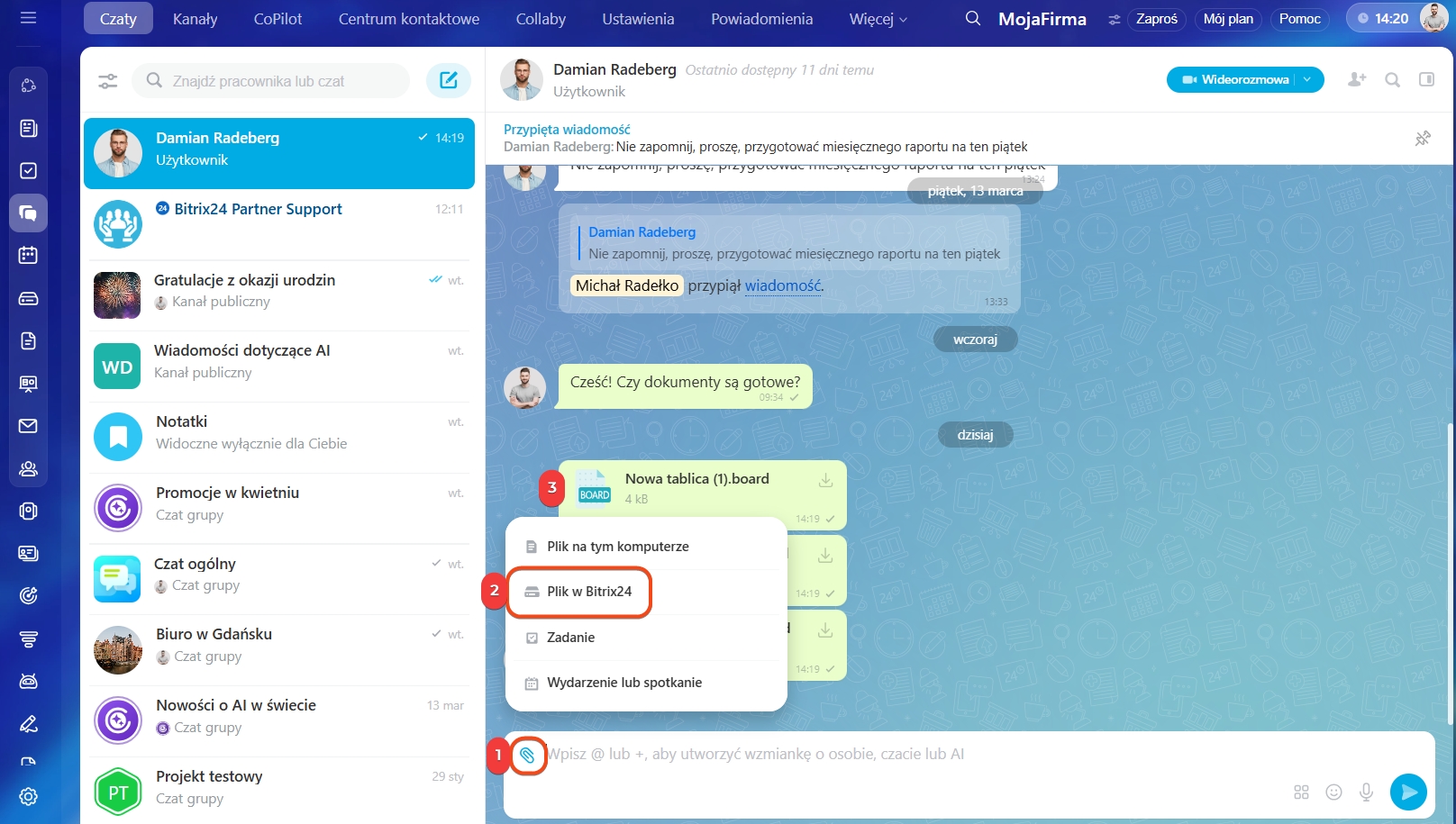The image size is (1456, 824).
Task: Open the Centrum kontaktowe tab
Action: (409, 19)
